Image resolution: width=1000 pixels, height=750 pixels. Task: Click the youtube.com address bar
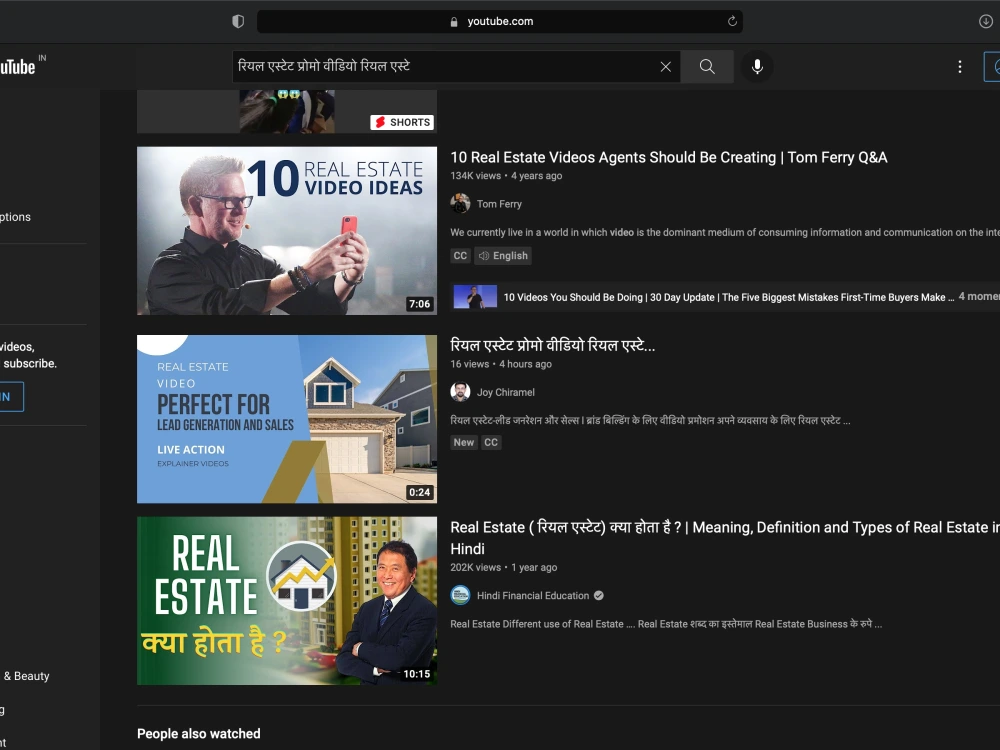pos(499,21)
